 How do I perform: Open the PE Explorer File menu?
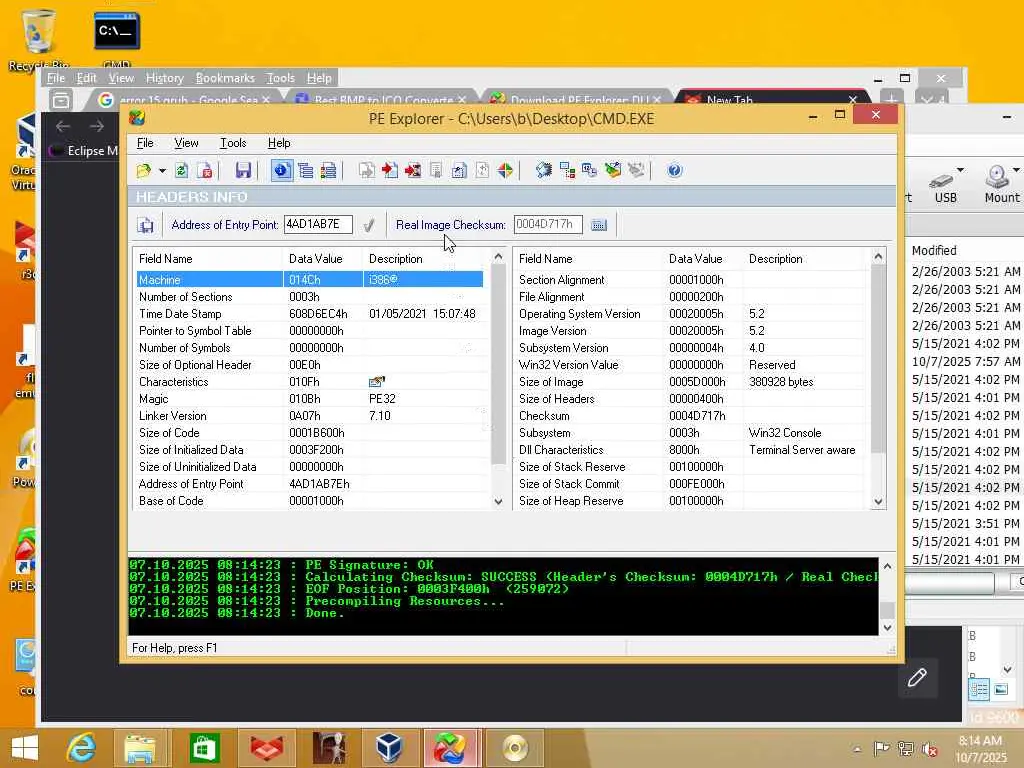coord(145,143)
